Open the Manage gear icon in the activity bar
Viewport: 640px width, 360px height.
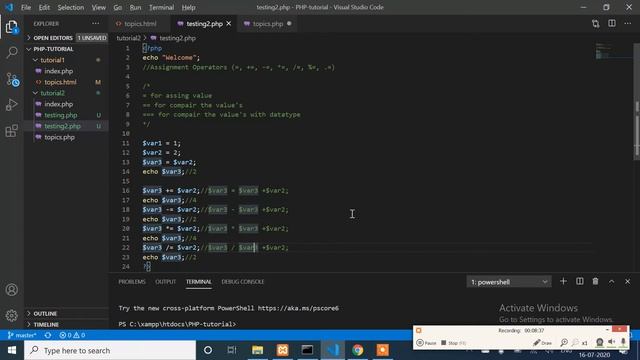[12, 316]
